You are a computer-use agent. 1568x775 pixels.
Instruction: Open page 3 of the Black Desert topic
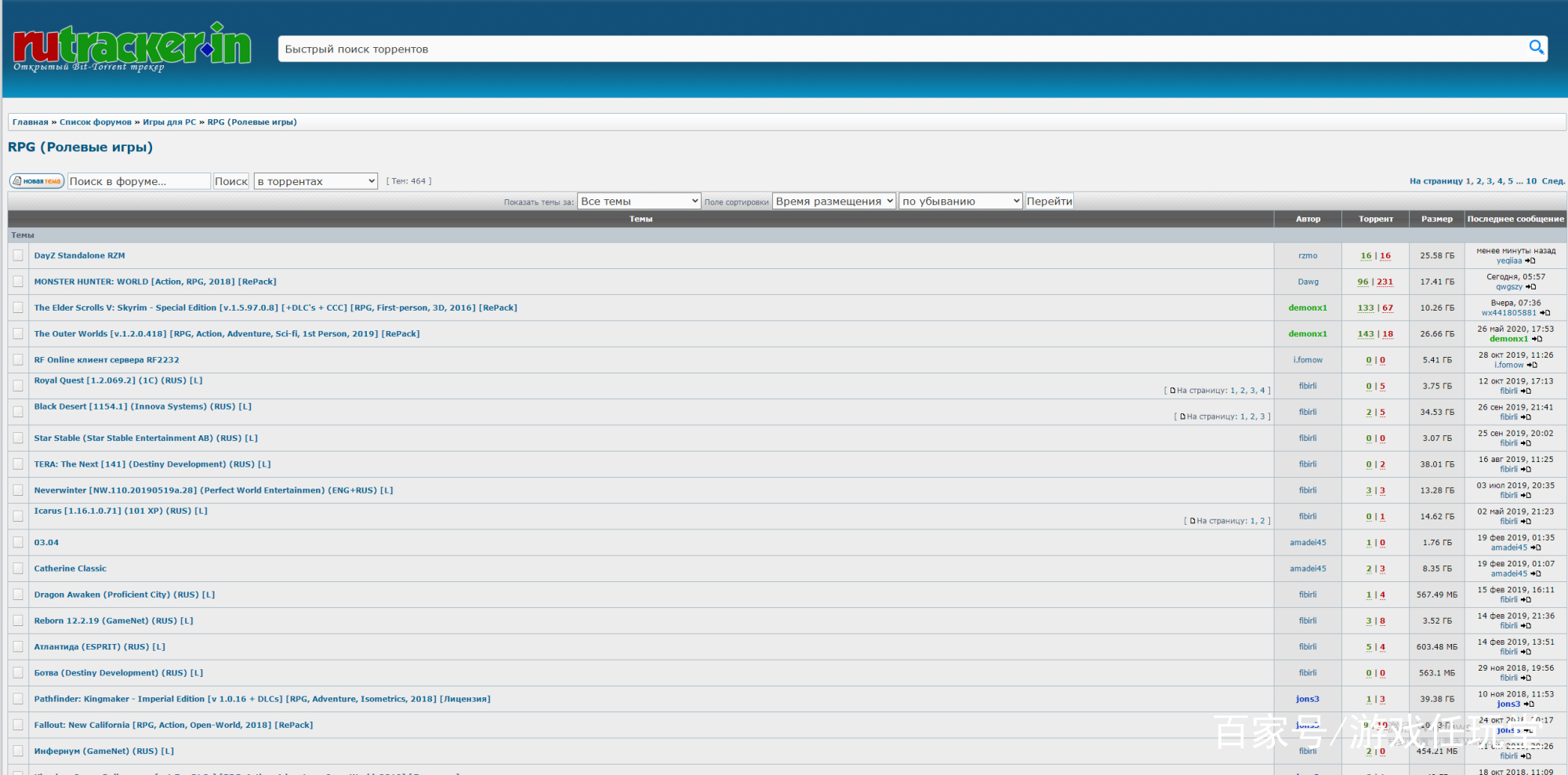1263,417
